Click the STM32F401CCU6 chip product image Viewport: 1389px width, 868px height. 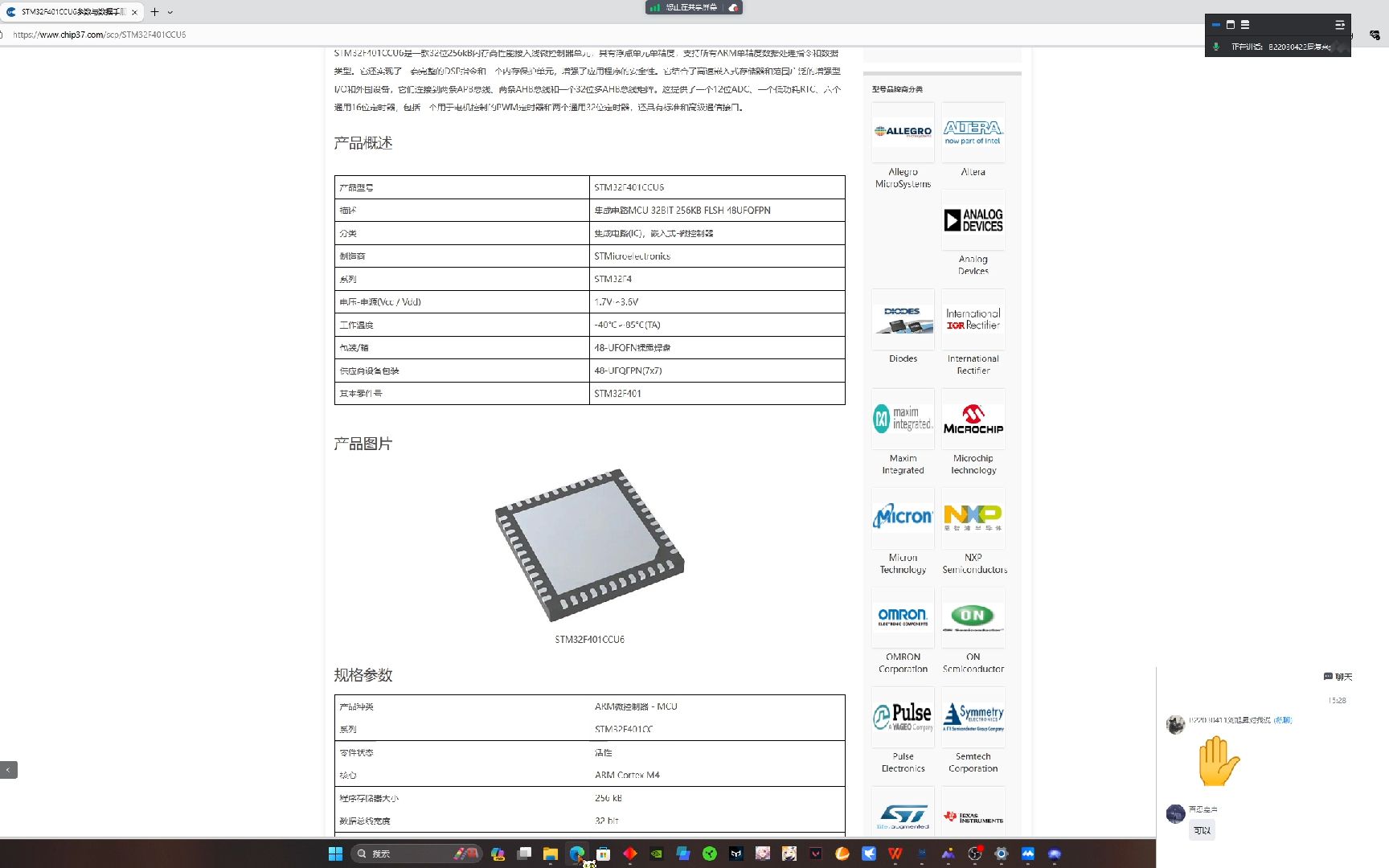click(589, 545)
